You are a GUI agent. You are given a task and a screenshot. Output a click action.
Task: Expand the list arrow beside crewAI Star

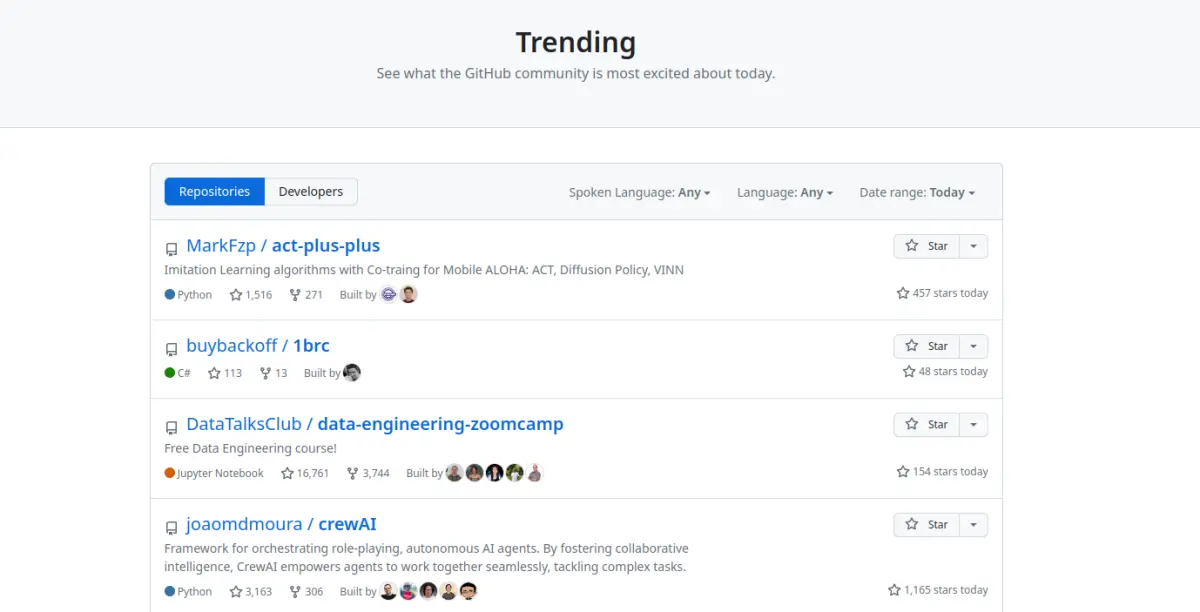point(973,524)
